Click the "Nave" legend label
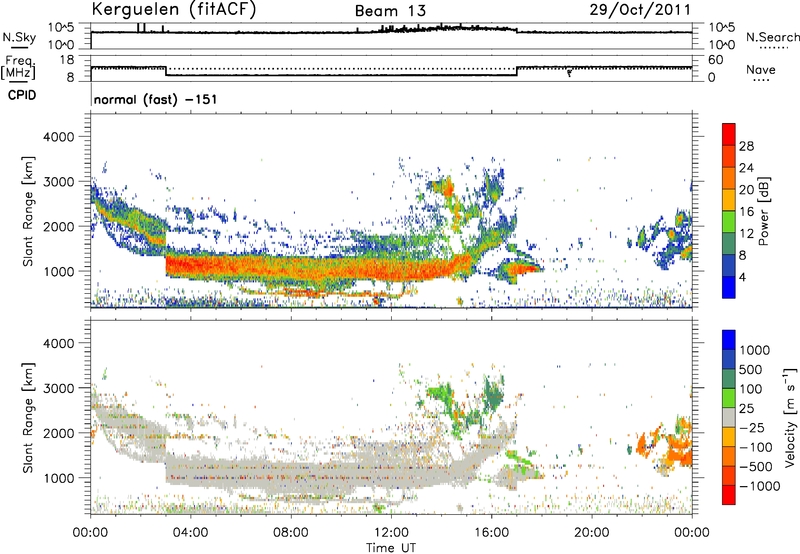Image resolution: width=800 pixels, height=554 pixels. tap(760, 69)
